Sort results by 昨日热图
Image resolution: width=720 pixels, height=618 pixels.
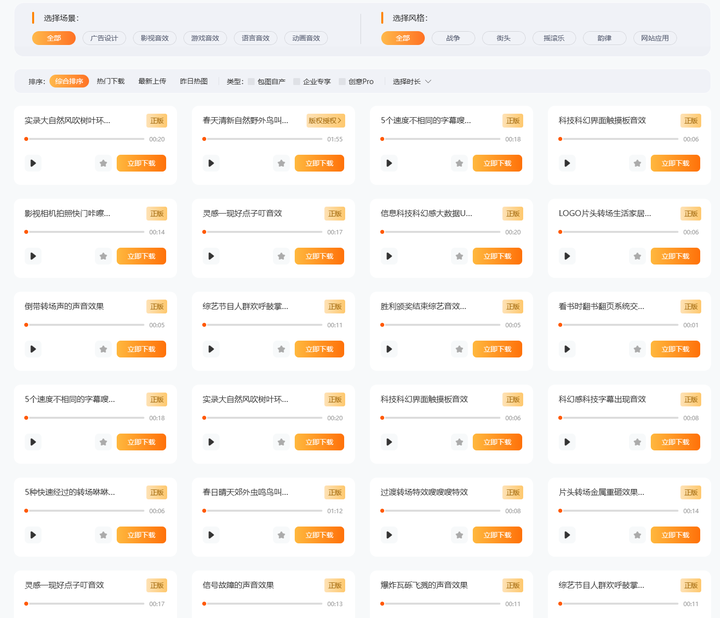click(193, 81)
